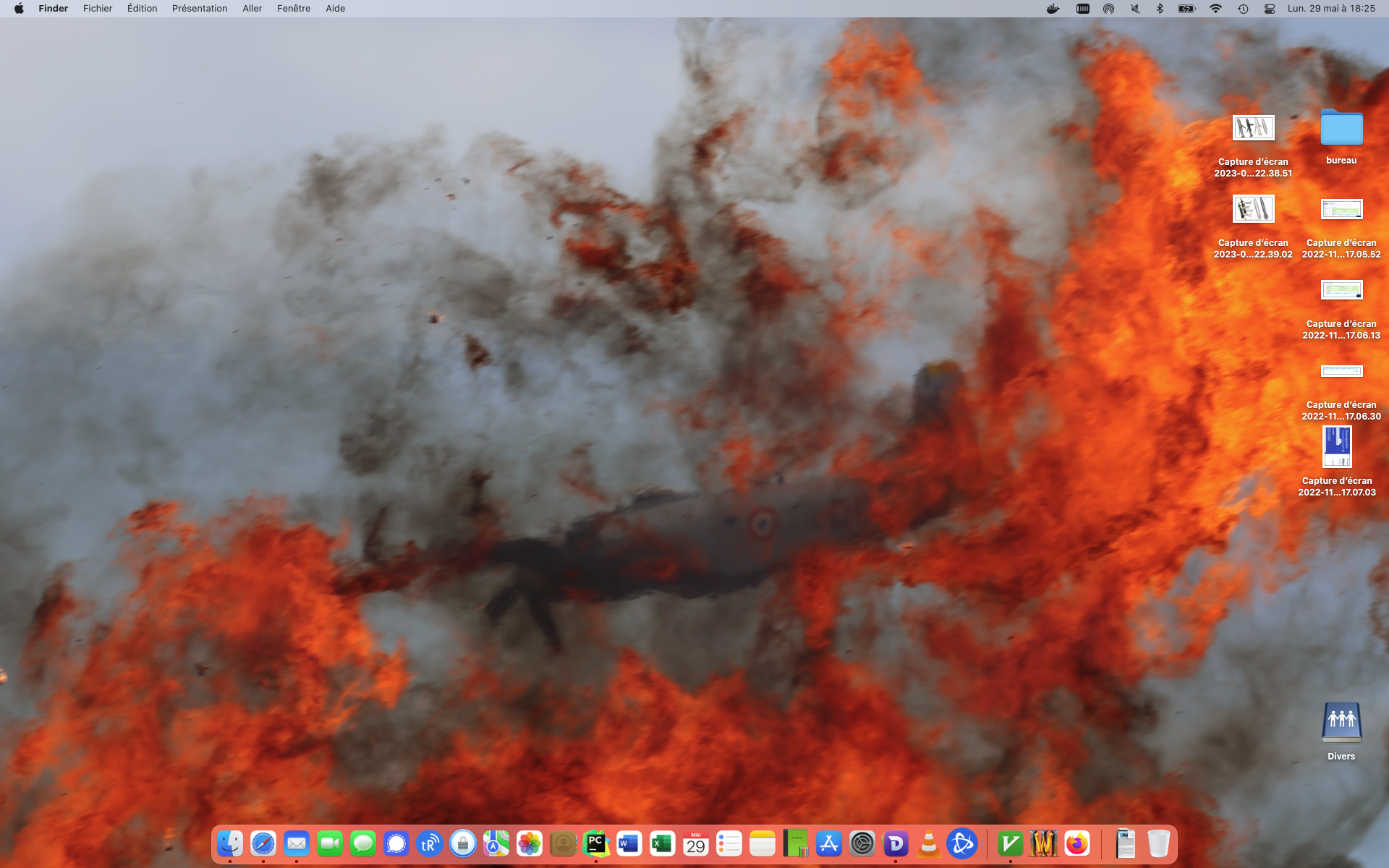Toggle Wi-Fi status menu
This screenshot has height=868, width=1389.
(1215, 9)
